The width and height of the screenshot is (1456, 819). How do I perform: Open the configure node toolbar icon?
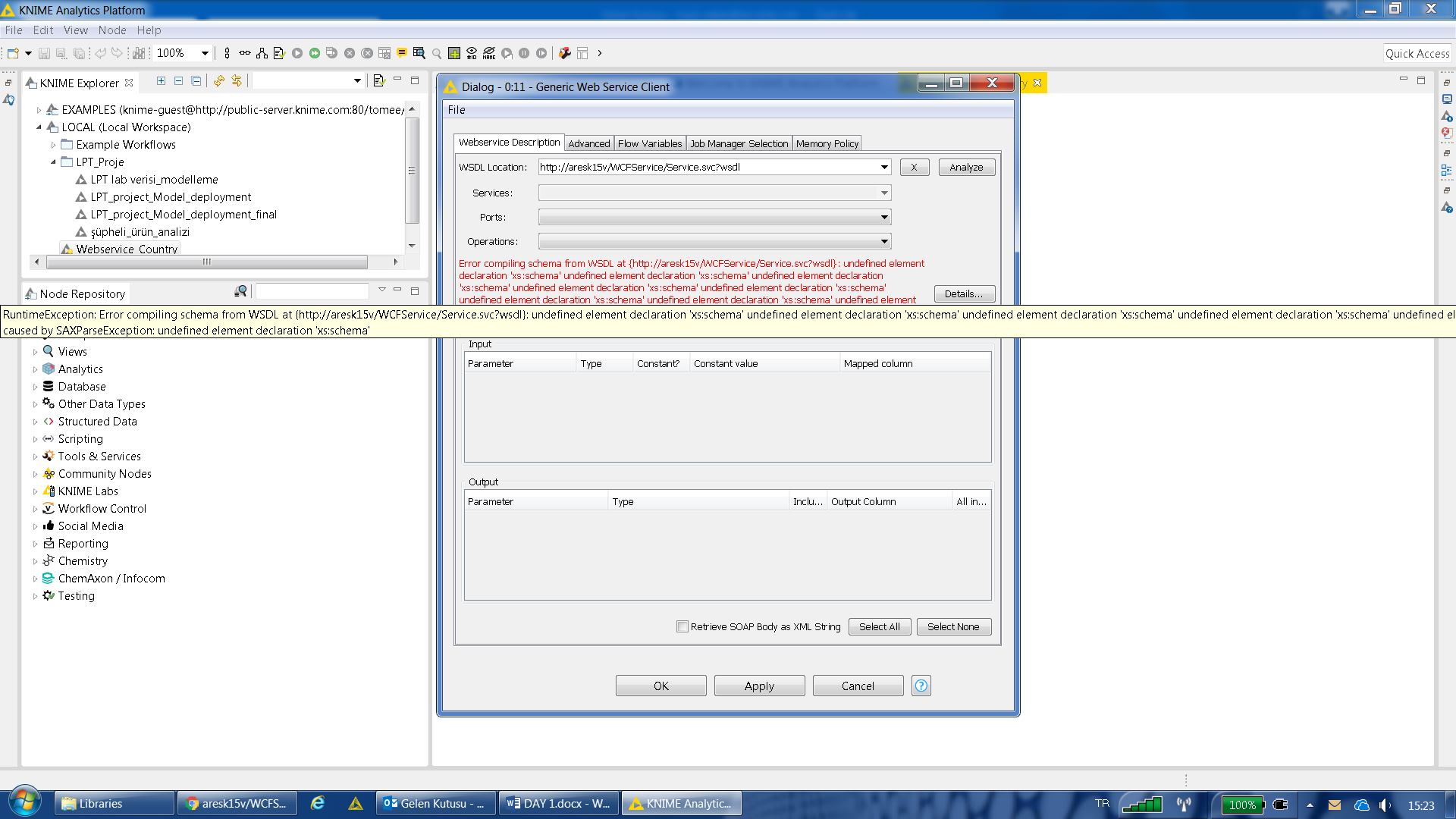[x=279, y=53]
